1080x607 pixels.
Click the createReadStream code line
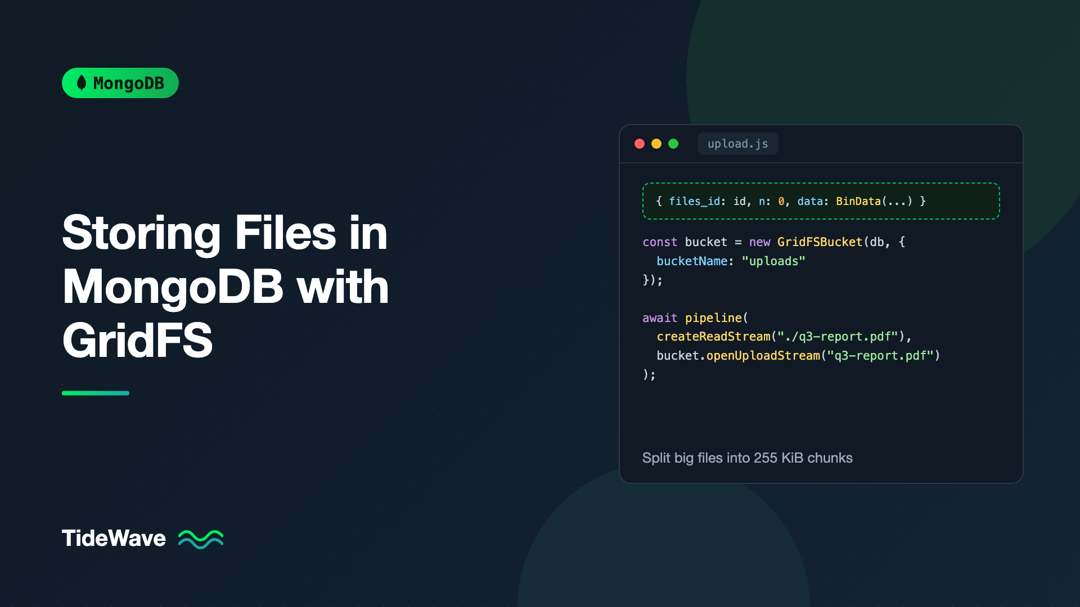click(784, 337)
